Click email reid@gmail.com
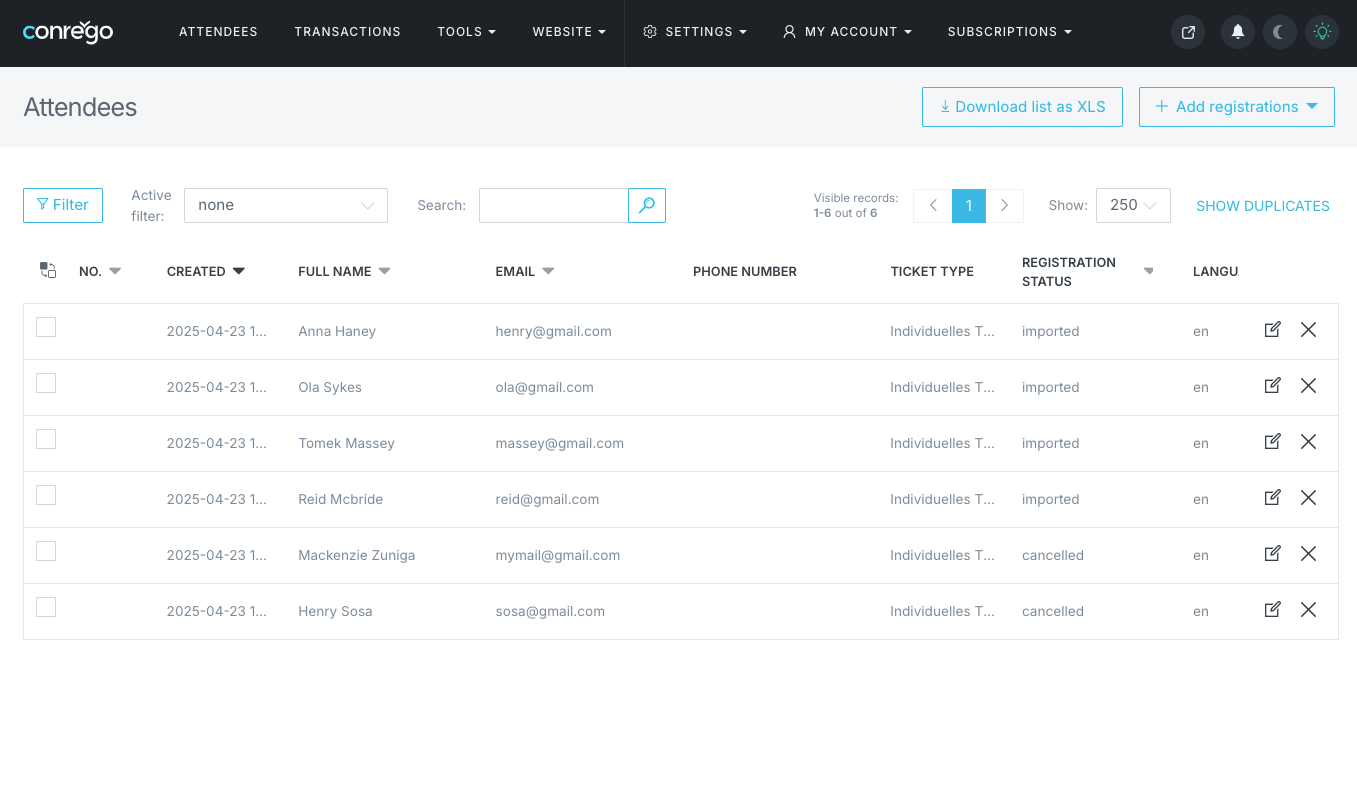This screenshot has width=1357, height=796. pyautogui.click(x=547, y=499)
